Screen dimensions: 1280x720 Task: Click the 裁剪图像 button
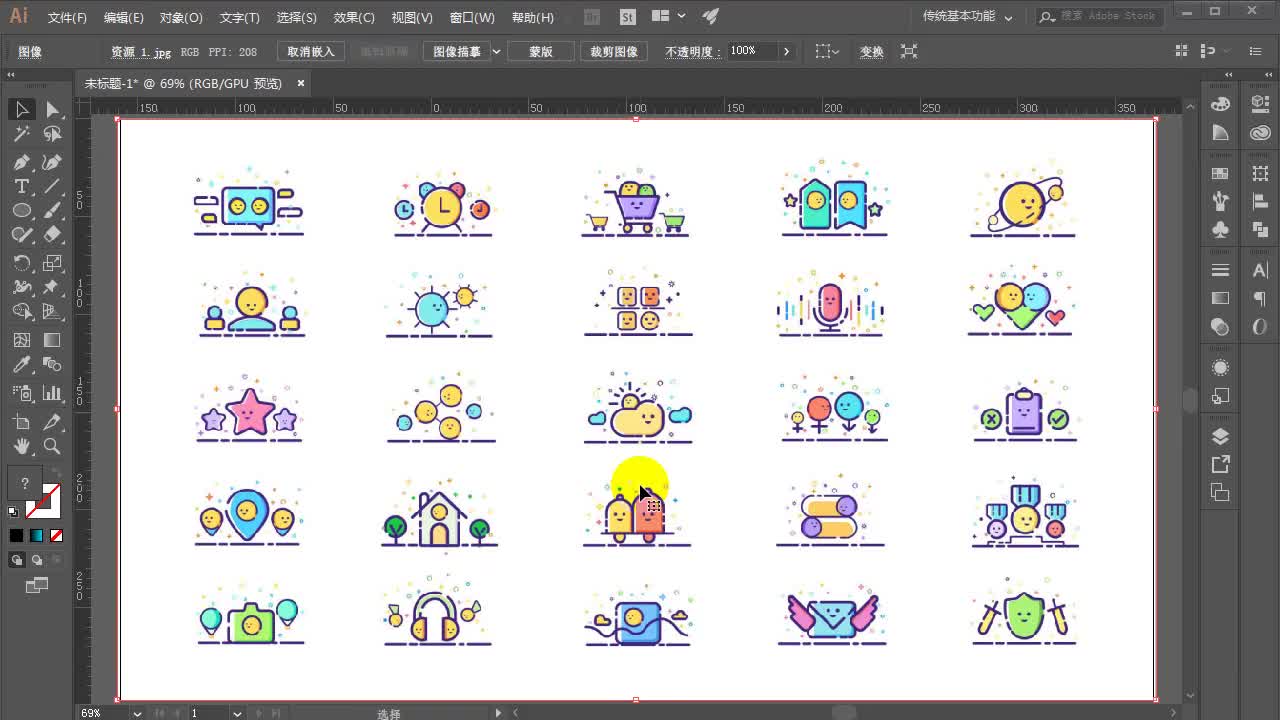coord(614,51)
